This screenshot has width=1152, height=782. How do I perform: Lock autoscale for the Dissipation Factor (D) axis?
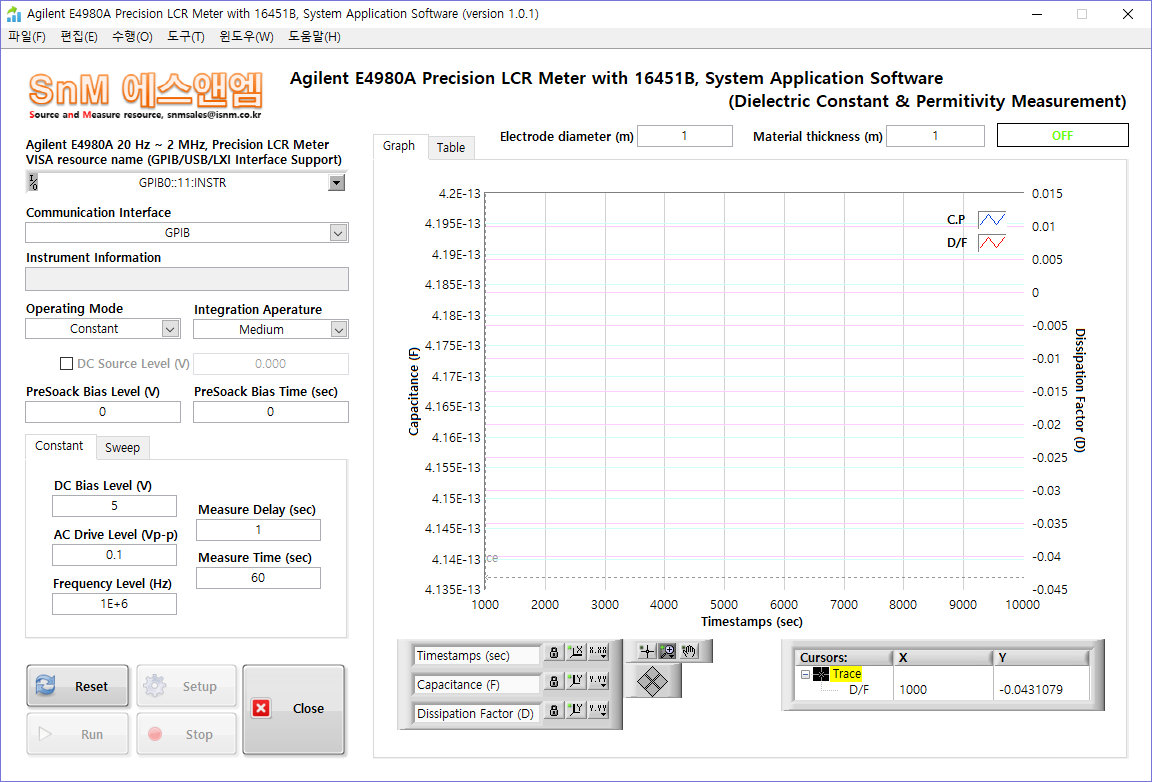[554, 711]
